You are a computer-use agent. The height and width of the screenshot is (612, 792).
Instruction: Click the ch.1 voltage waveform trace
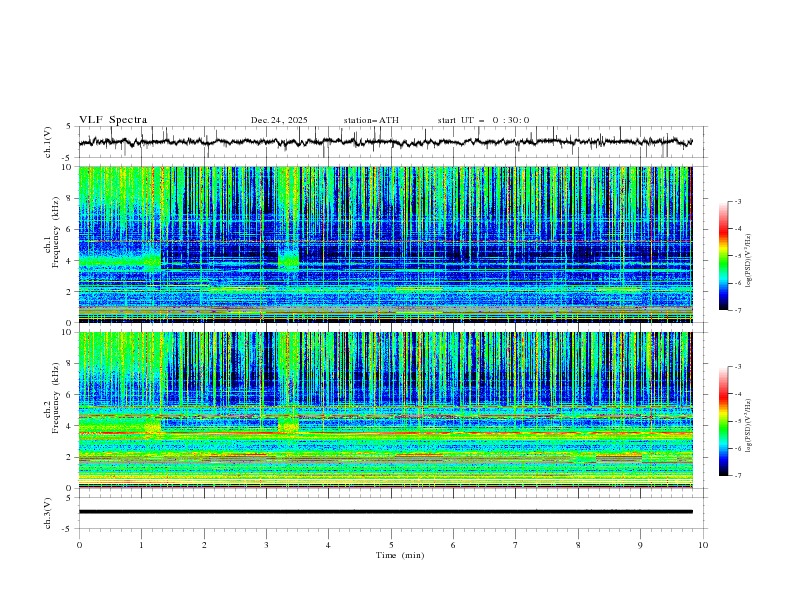[x=385, y=142]
